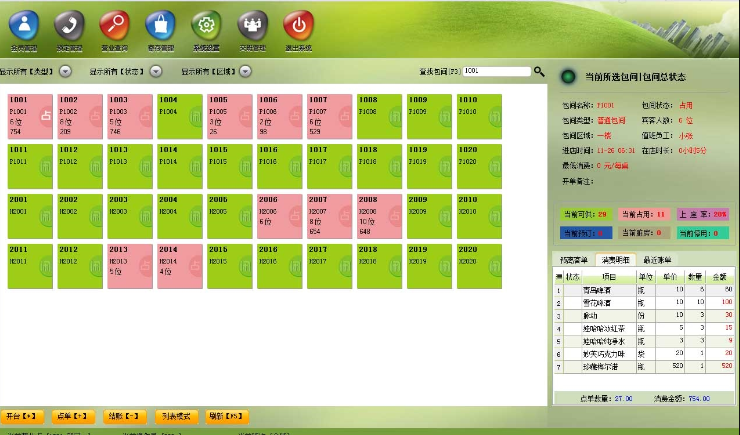Select occupied room card 2014
Image resolution: width=740 pixels, height=435 pixels.
click(x=180, y=266)
